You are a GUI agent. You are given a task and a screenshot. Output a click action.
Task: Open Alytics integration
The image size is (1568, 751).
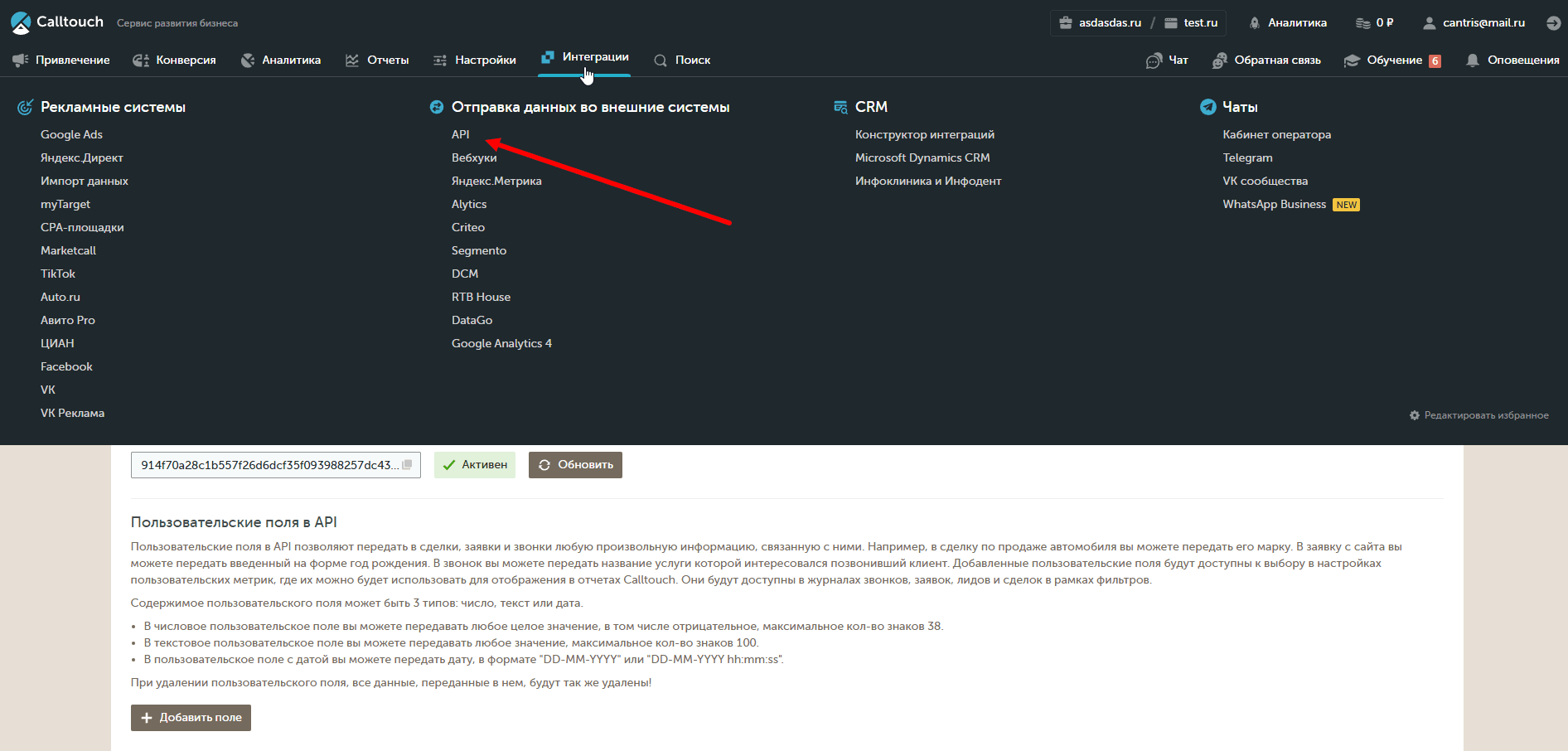coord(469,204)
